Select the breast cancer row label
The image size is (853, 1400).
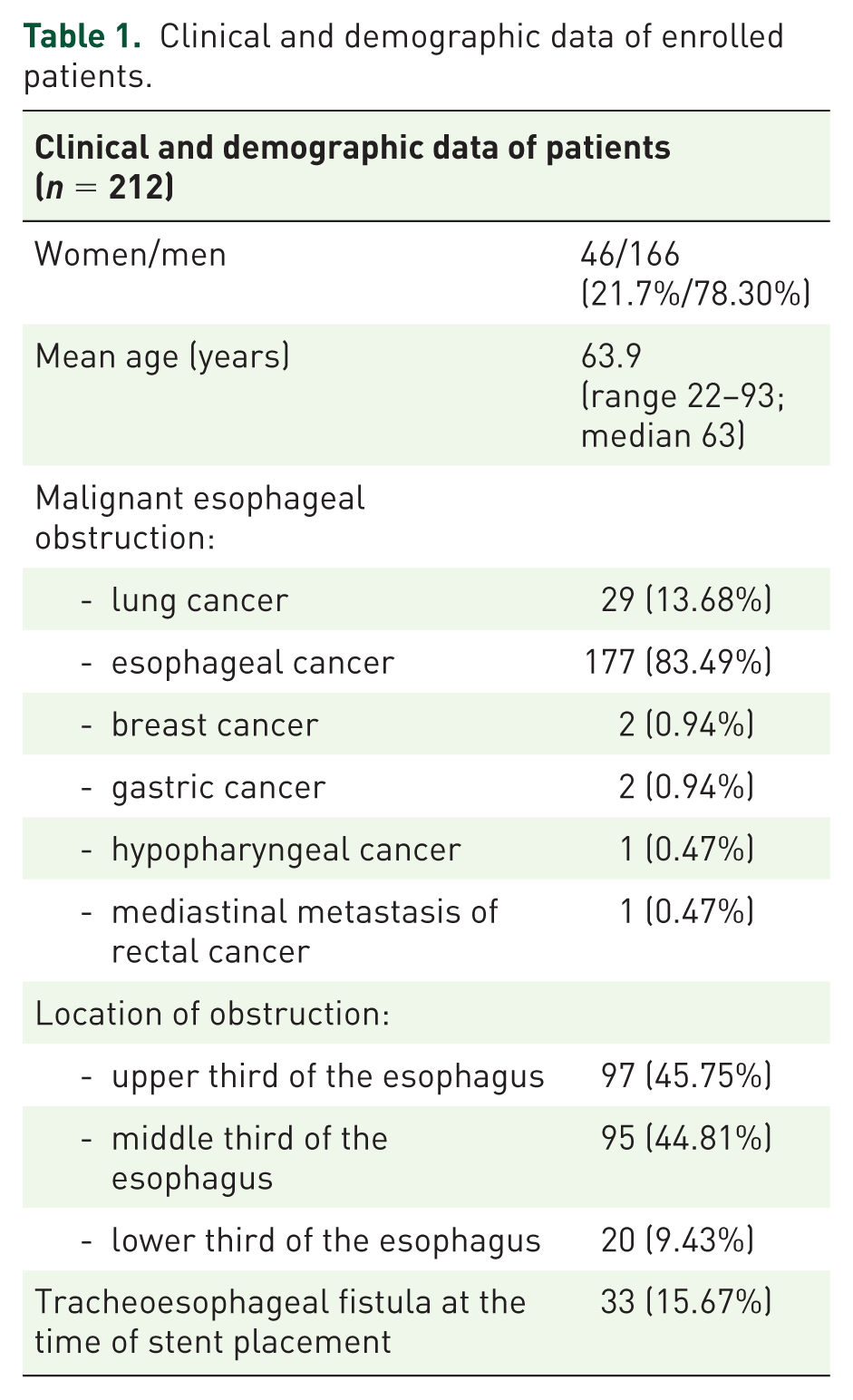pyautogui.click(x=215, y=725)
